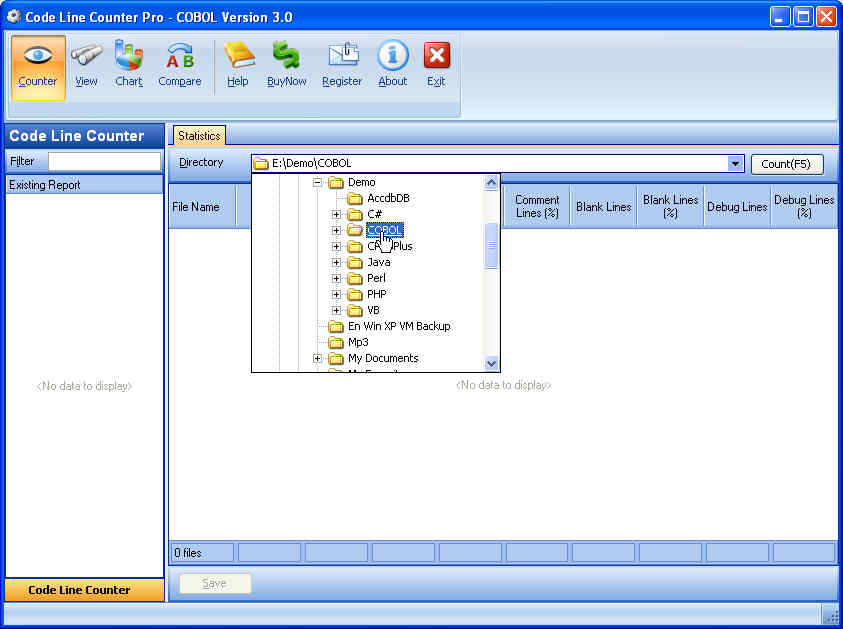Expand the PHP folder node
This screenshot has height=629, width=843.
[337, 295]
